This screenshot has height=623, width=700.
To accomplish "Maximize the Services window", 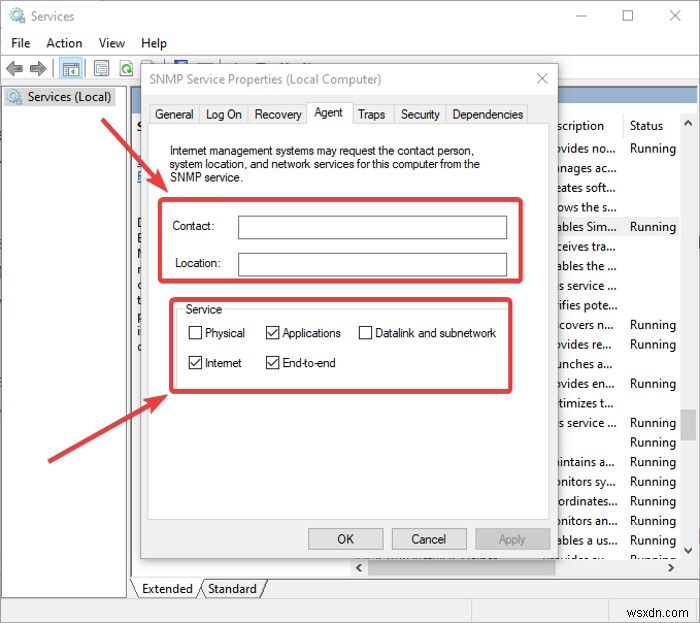I will pos(628,16).
